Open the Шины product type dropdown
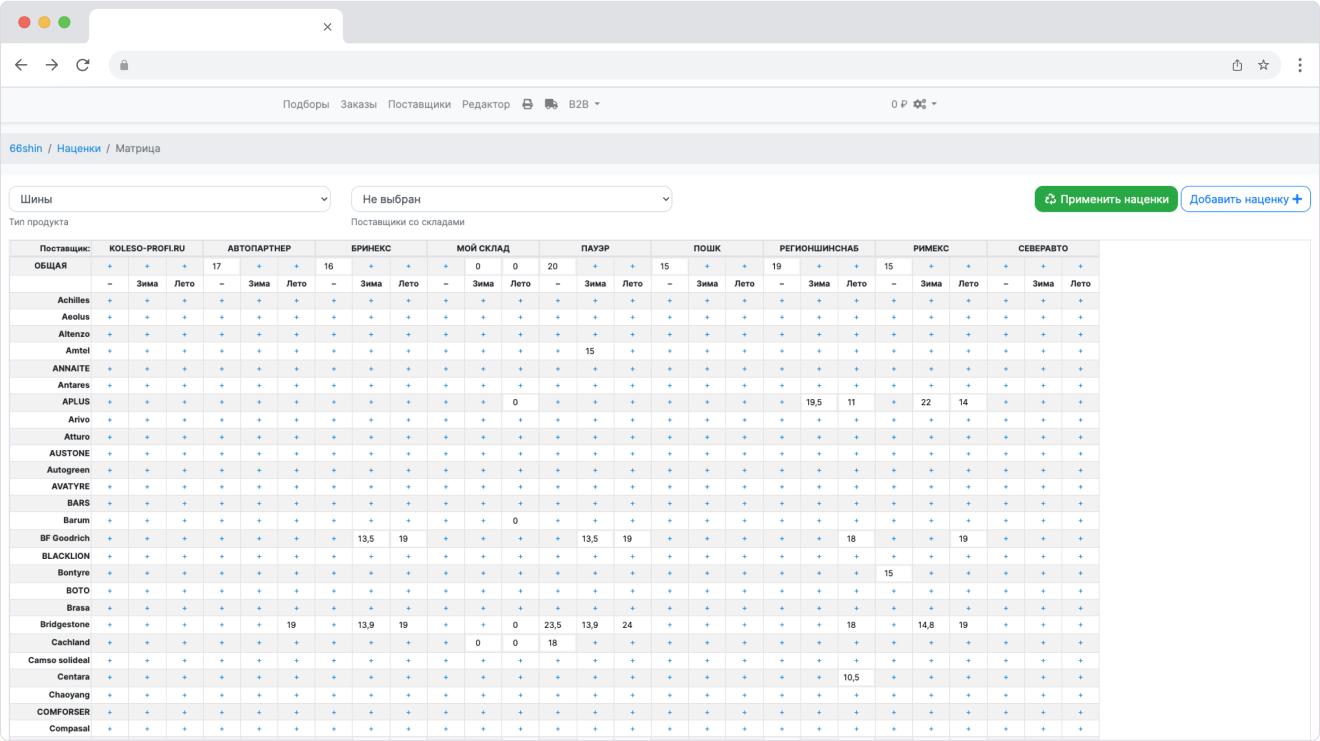This screenshot has height=741, width=1320. (170, 199)
